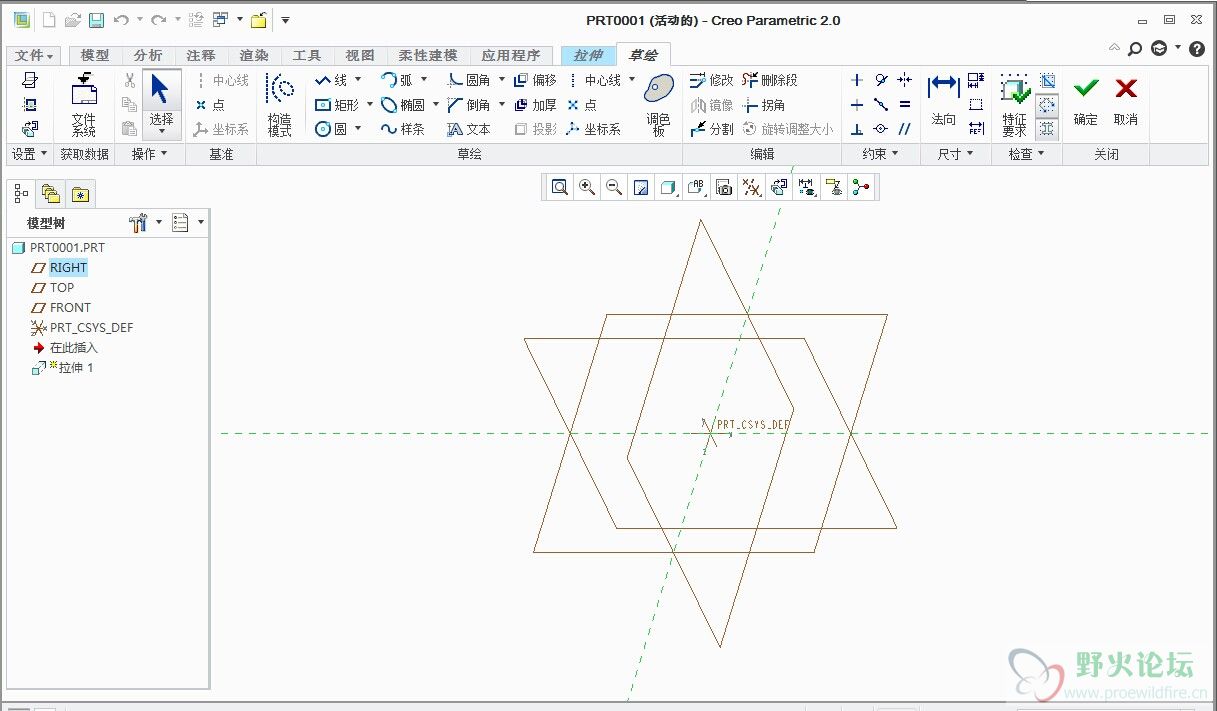The image size is (1217, 711).
Task: Select the RIGHT datum plane in model tree
Action: [68, 267]
